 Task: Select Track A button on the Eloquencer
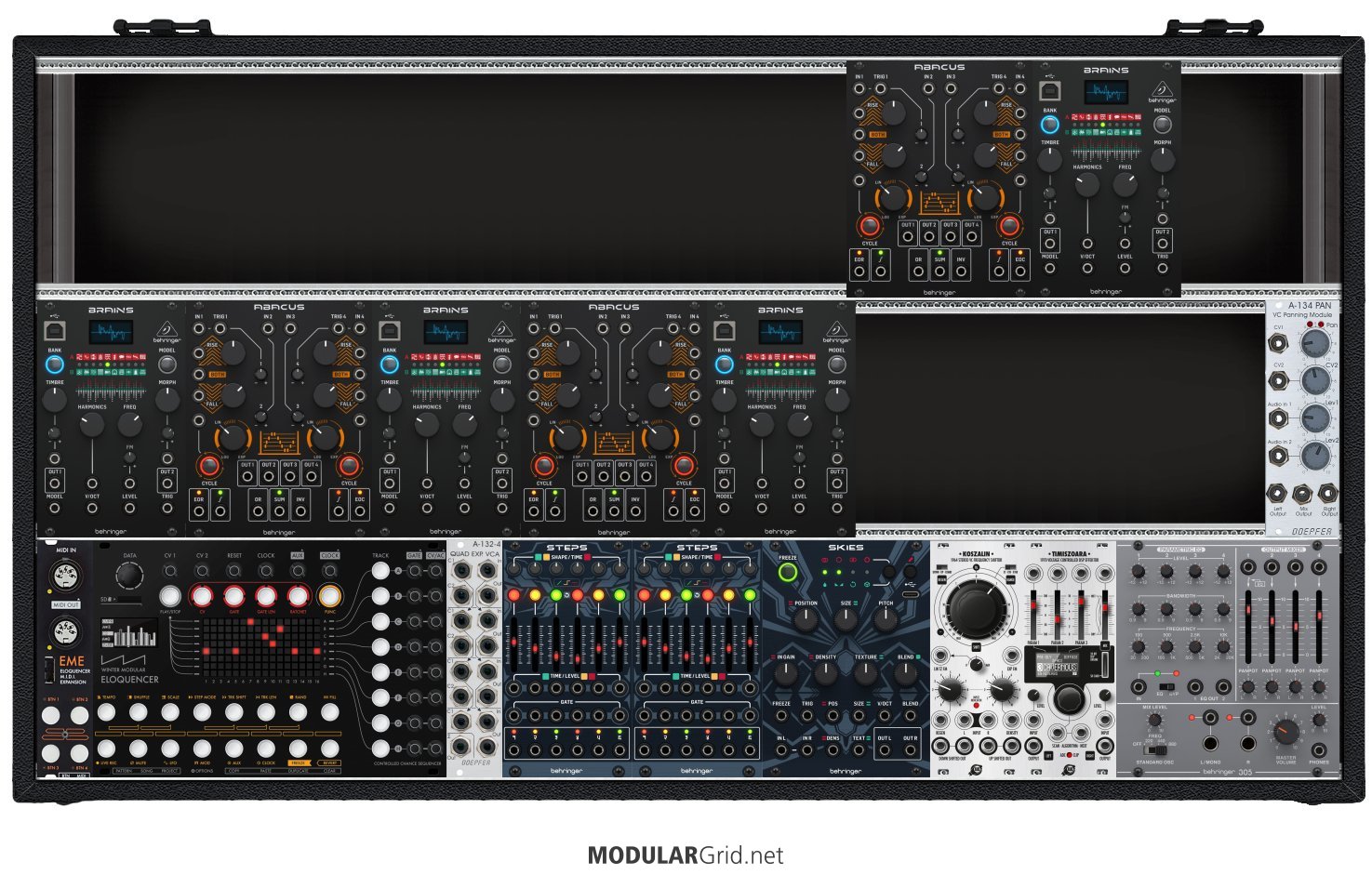pos(380,571)
